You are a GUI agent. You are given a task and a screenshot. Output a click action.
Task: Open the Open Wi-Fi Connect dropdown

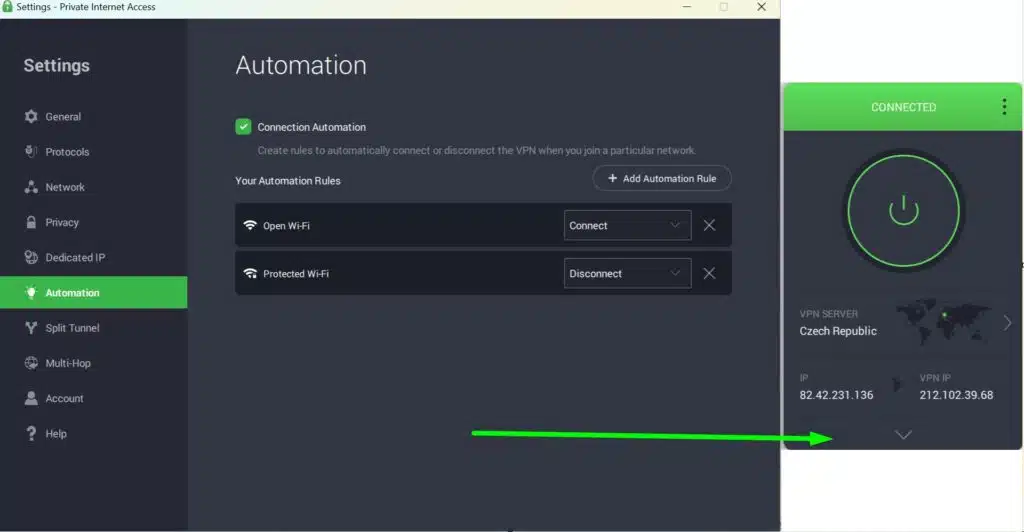[627, 225]
